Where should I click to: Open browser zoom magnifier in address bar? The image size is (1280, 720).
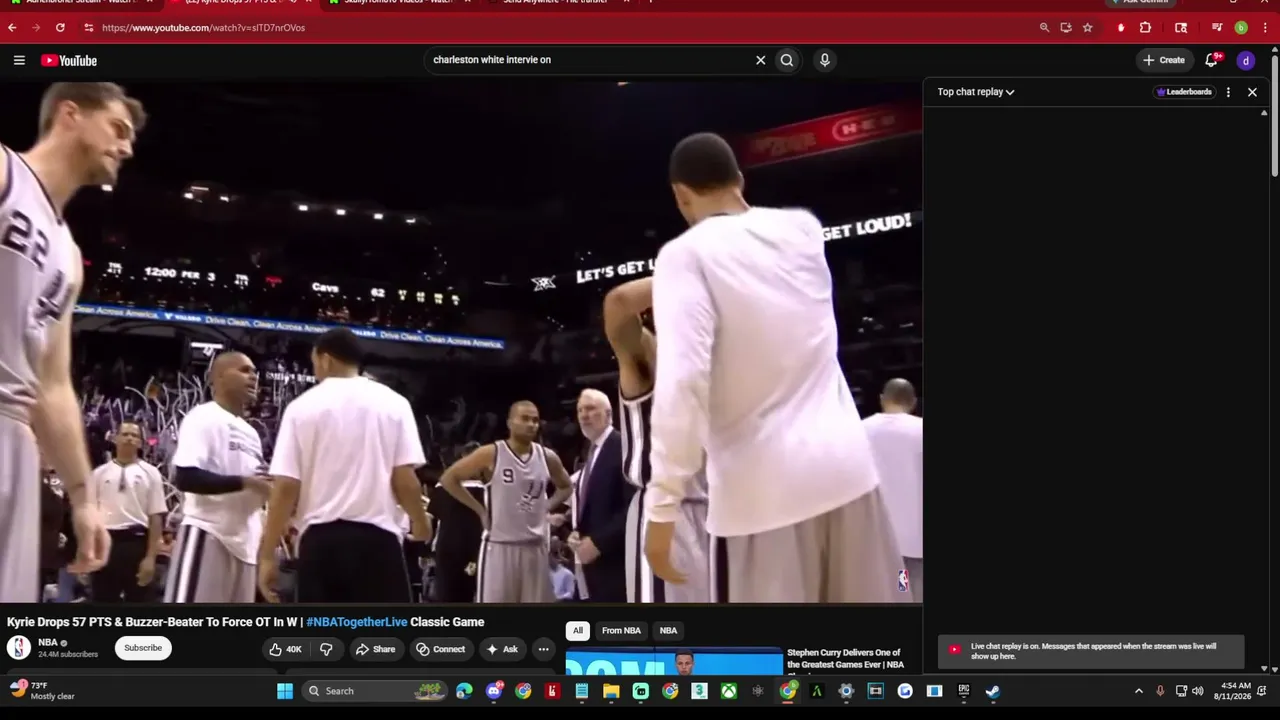[x=1044, y=28]
